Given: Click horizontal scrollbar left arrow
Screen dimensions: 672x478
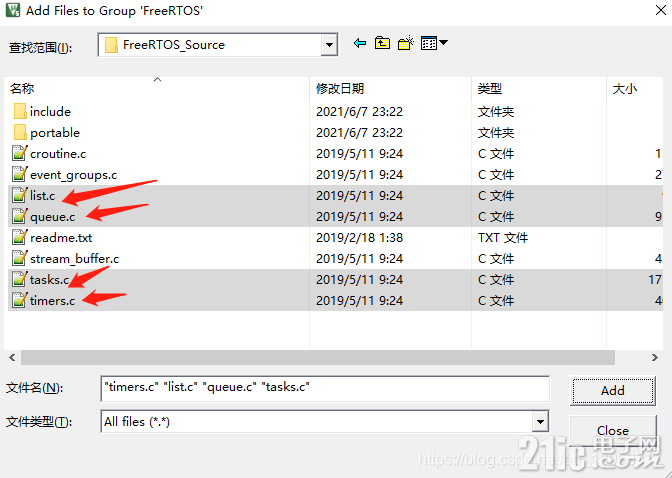Looking at the screenshot, I should (12, 357).
